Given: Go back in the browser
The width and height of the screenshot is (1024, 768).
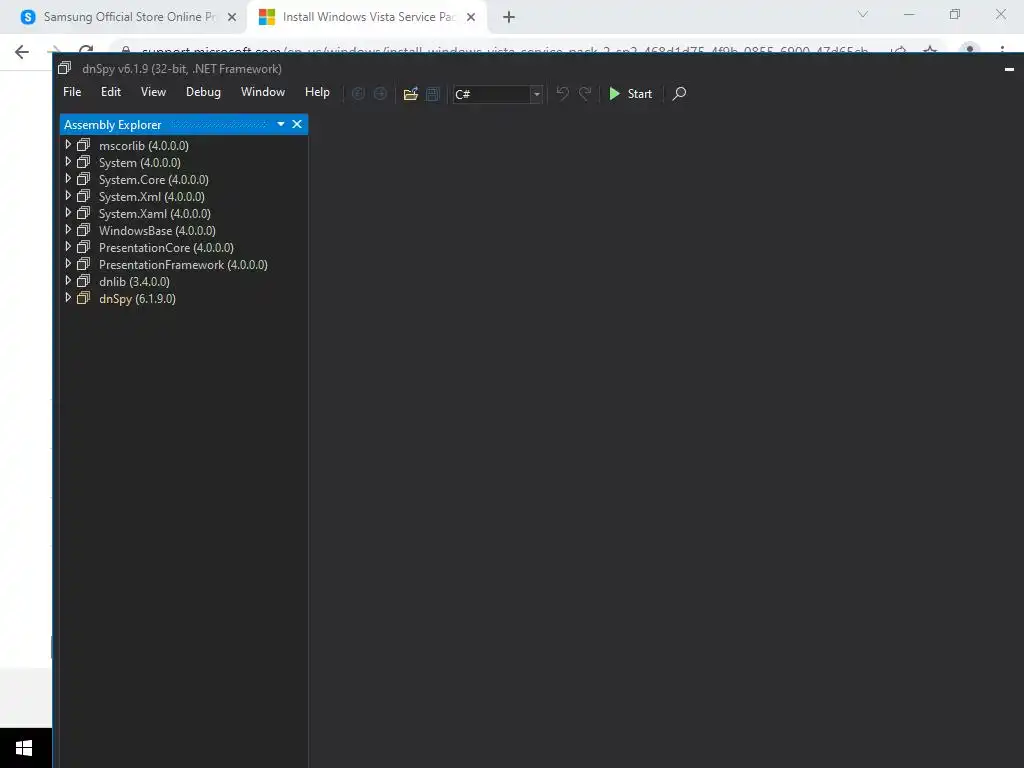Looking at the screenshot, I should [x=22, y=51].
